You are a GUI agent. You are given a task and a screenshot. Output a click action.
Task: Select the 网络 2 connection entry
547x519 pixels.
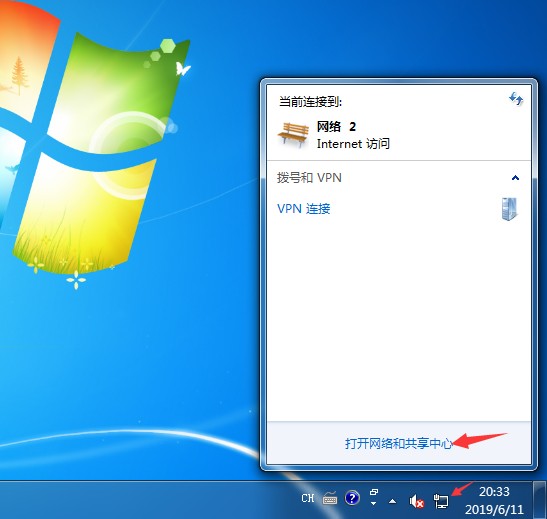click(x=398, y=134)
